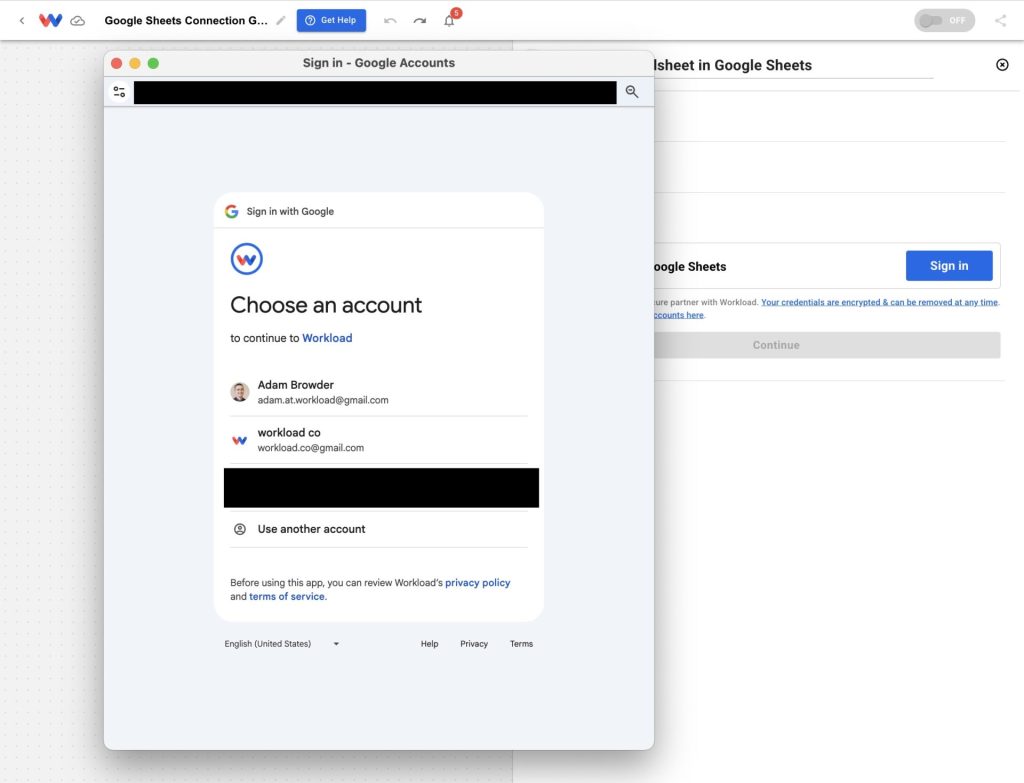Click the Privacy footer link
Viewport: 1024px width, 783px height.
474,644
